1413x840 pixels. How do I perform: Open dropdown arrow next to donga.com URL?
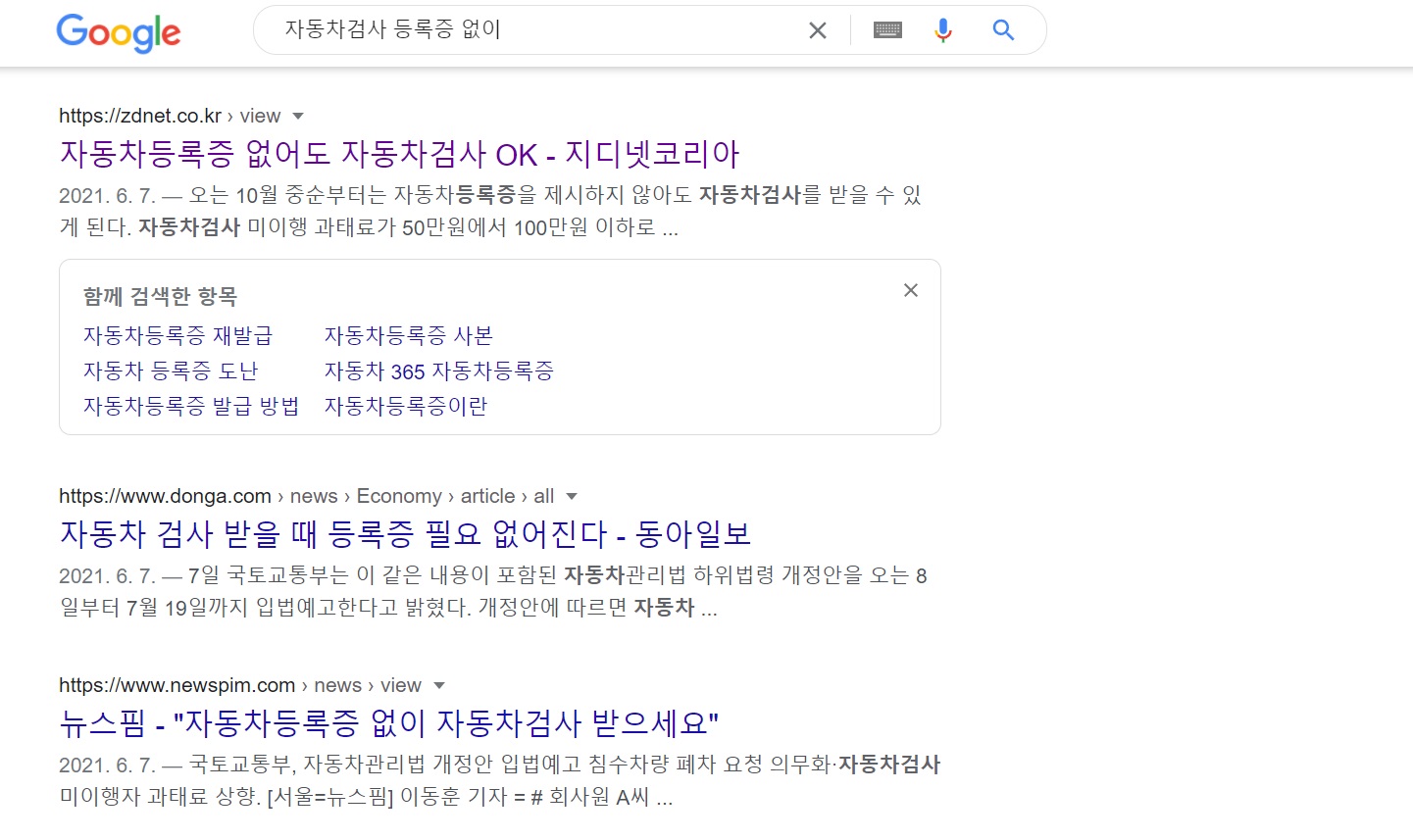pos(572,496)
